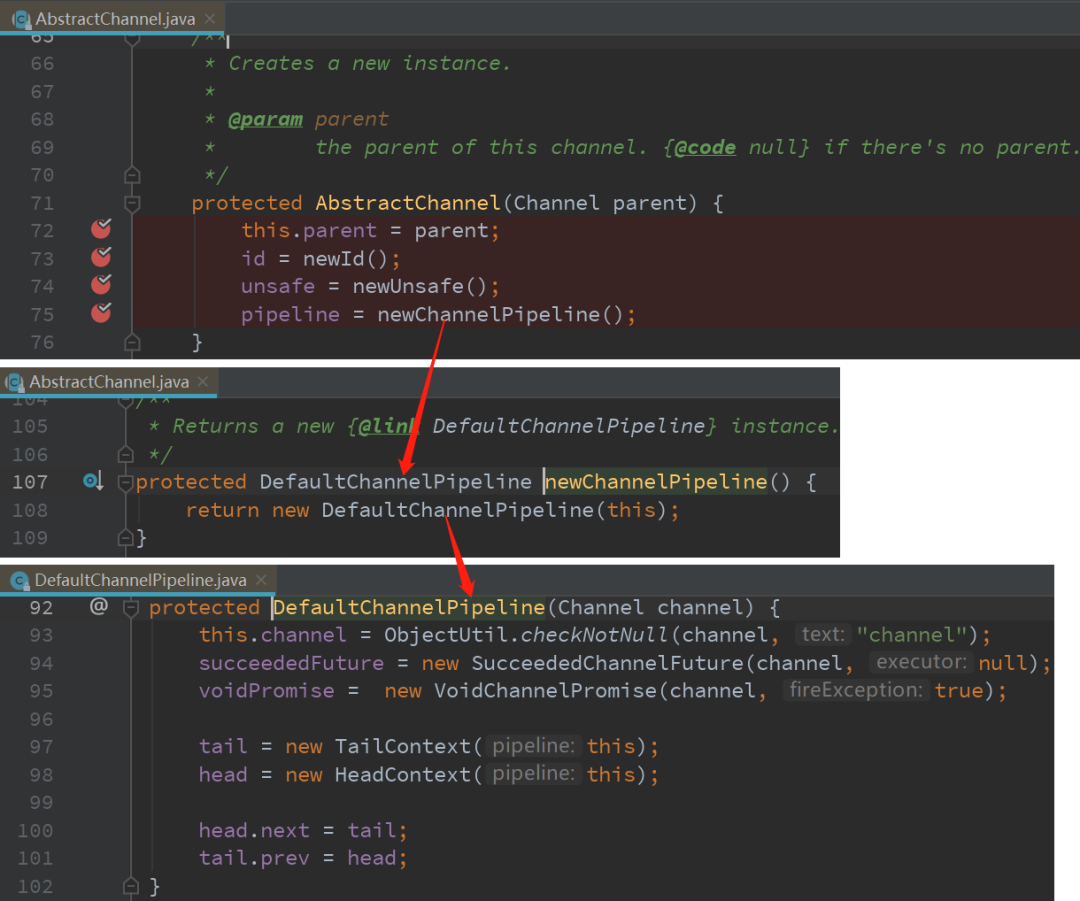
Task: Collapse Javadoc end fold marker at line 70
Action: [x=132, y=176]
